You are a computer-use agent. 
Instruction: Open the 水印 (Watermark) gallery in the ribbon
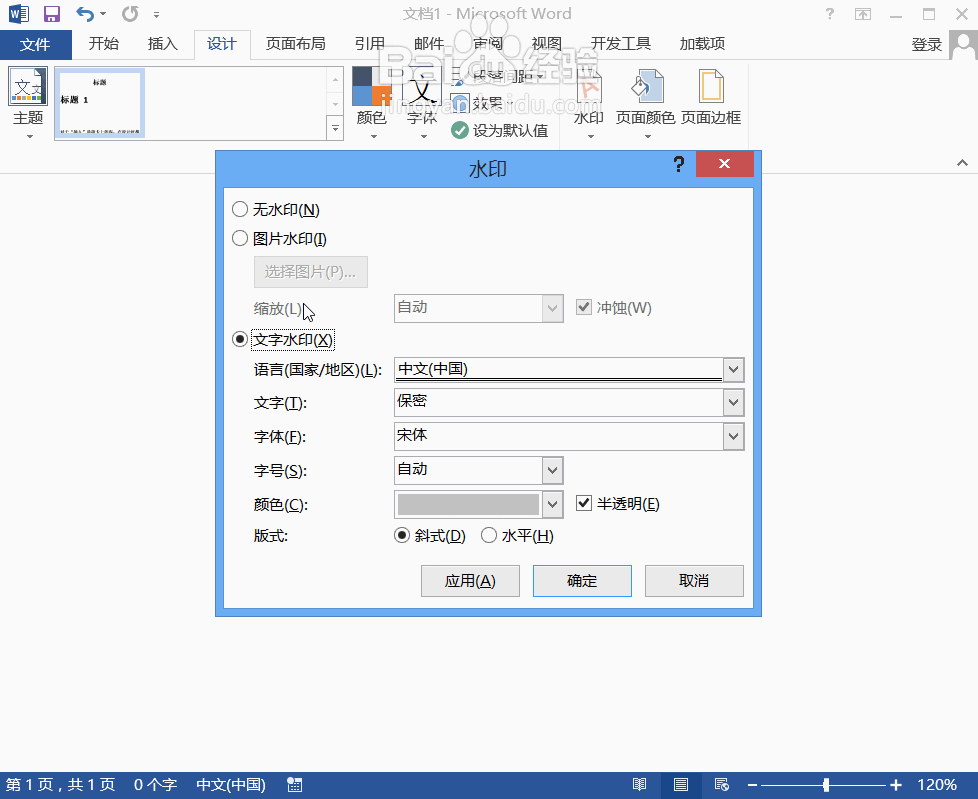589,97
